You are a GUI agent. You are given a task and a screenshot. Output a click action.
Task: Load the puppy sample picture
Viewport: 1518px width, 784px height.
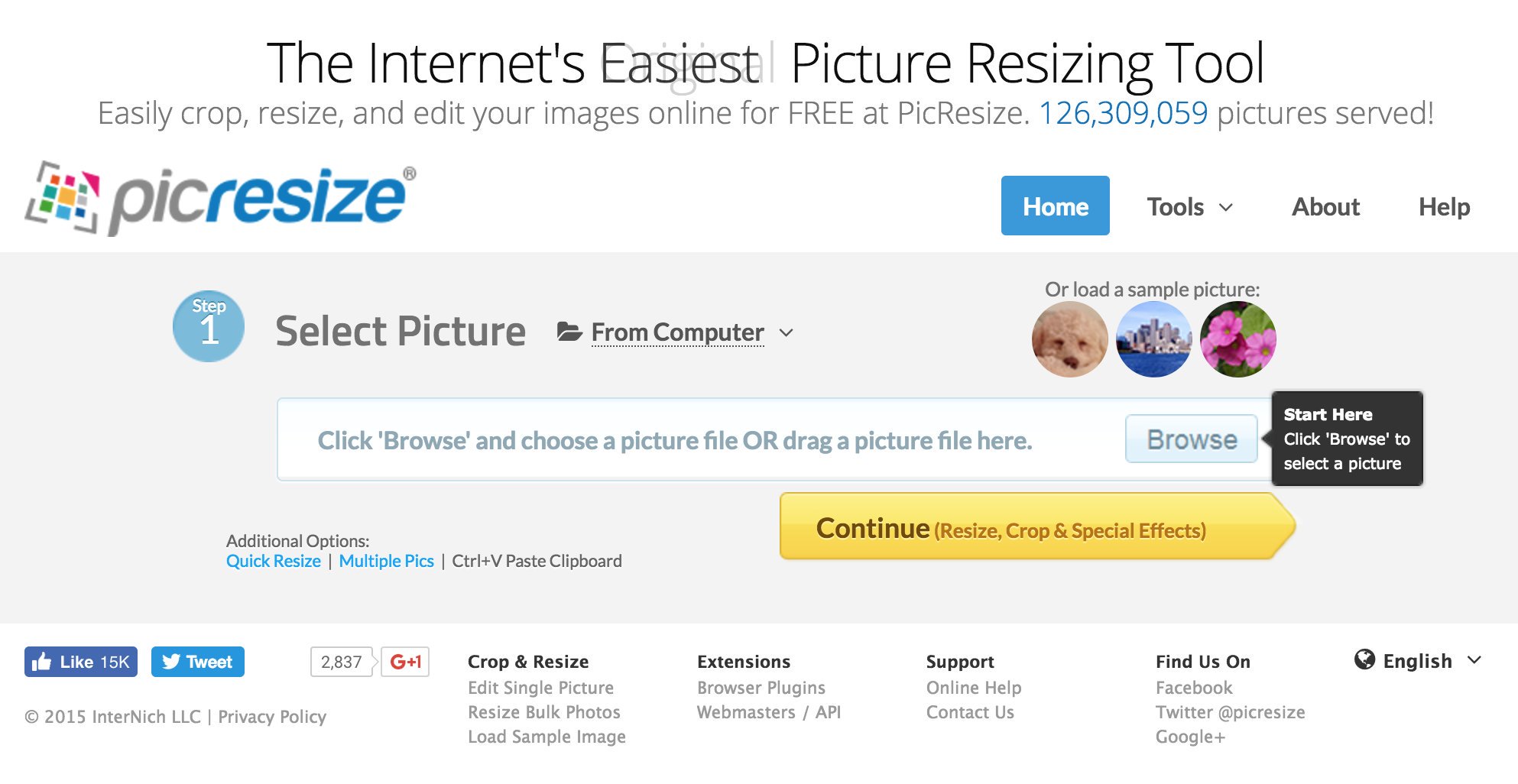point(1069,339)
